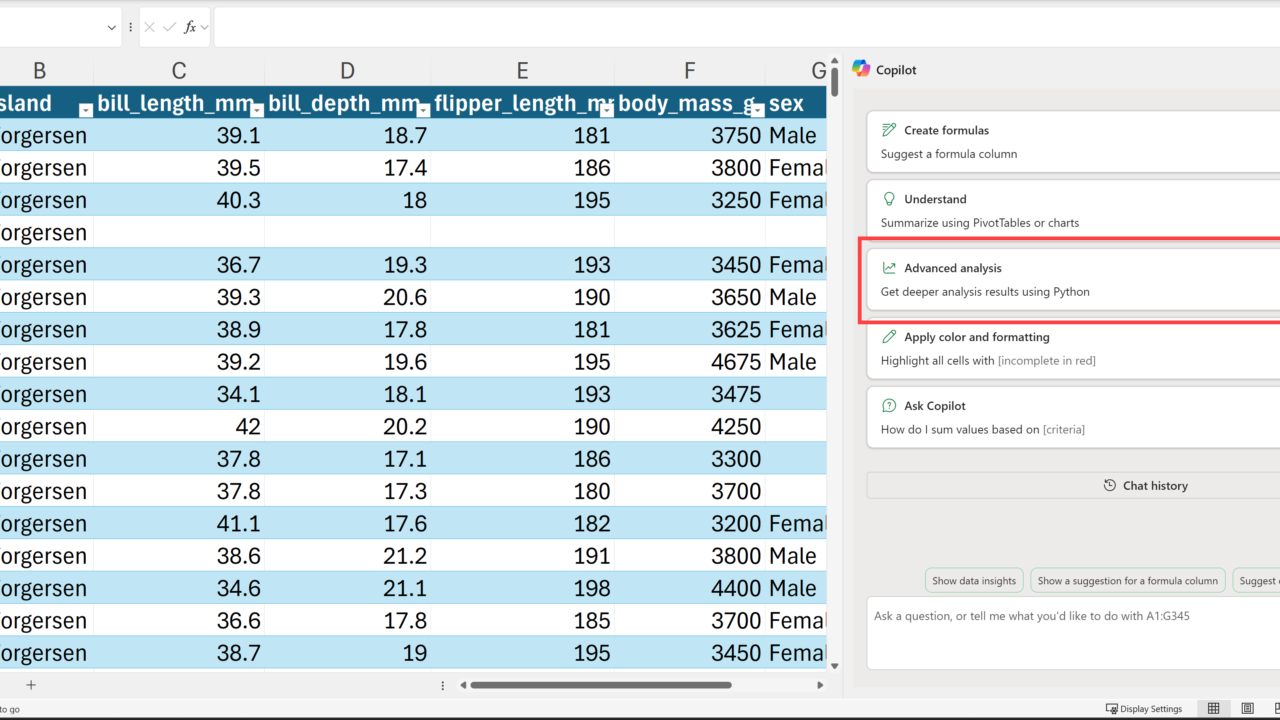Screen dimensions: 1280x720
Task: Click the Copilot logo icon
Action: [861, 69]
